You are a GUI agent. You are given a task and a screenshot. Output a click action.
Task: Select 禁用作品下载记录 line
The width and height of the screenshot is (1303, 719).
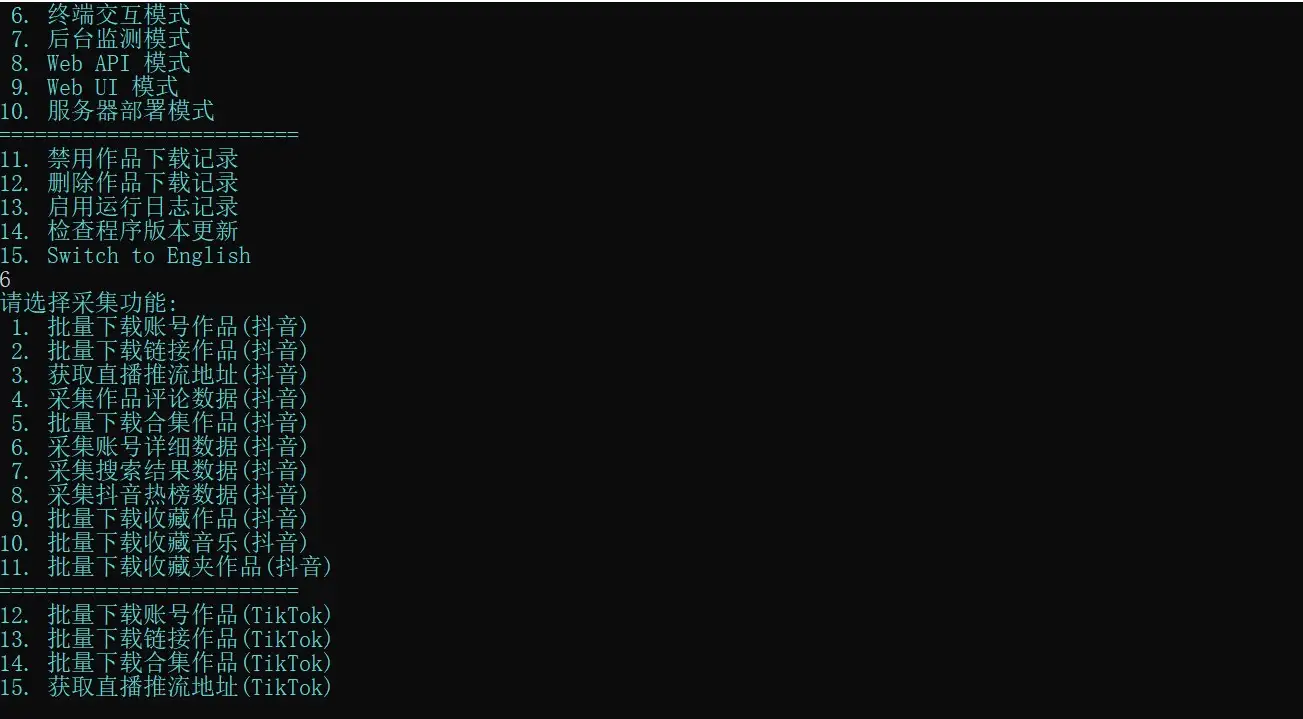[x=119, y=159]
